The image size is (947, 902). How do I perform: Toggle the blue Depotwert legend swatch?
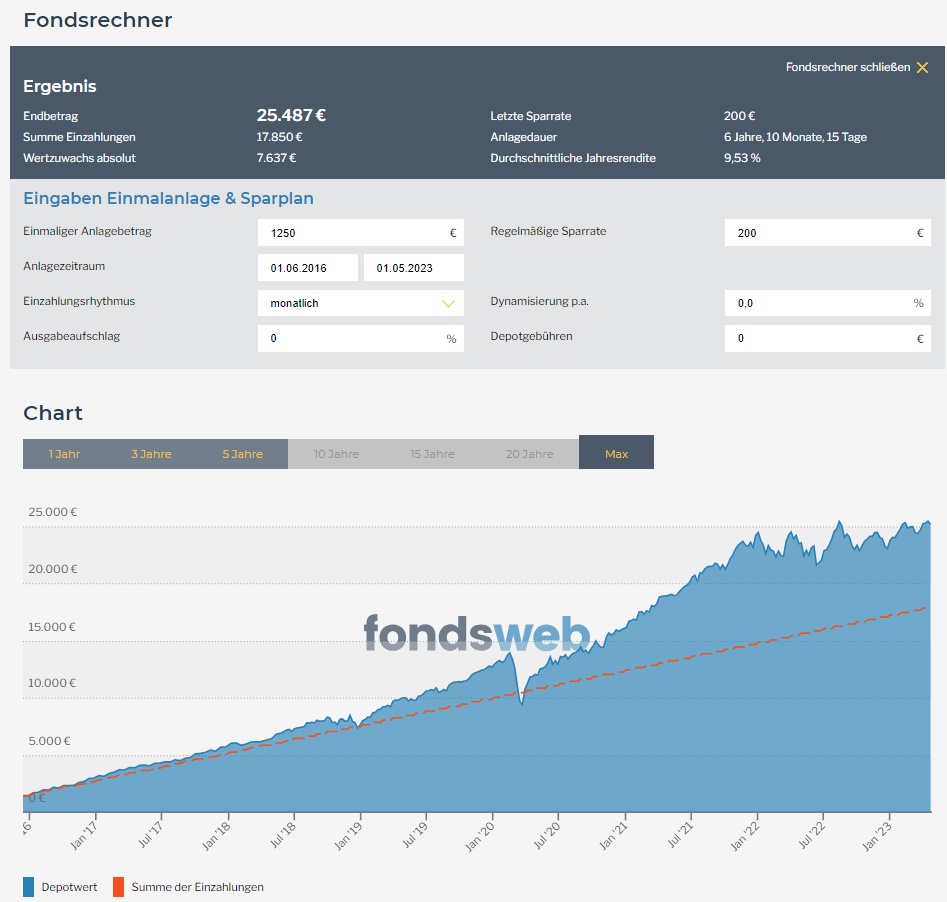pos(28,887)
